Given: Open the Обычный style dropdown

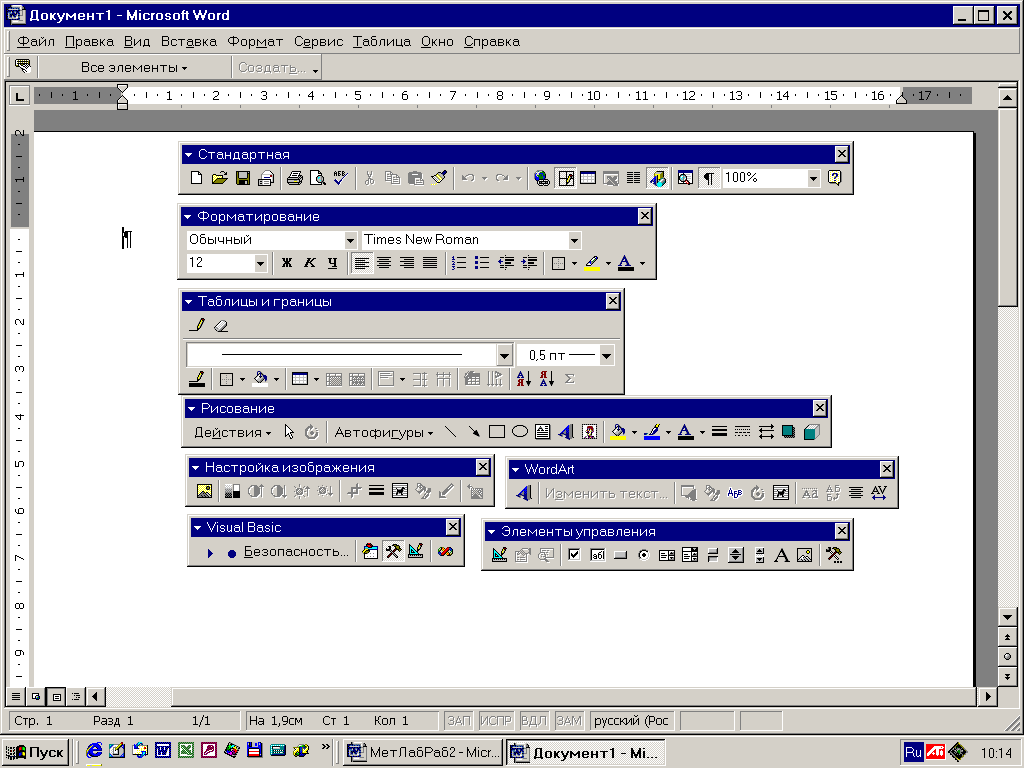Looking at the screenshot, I should (350, 240).
